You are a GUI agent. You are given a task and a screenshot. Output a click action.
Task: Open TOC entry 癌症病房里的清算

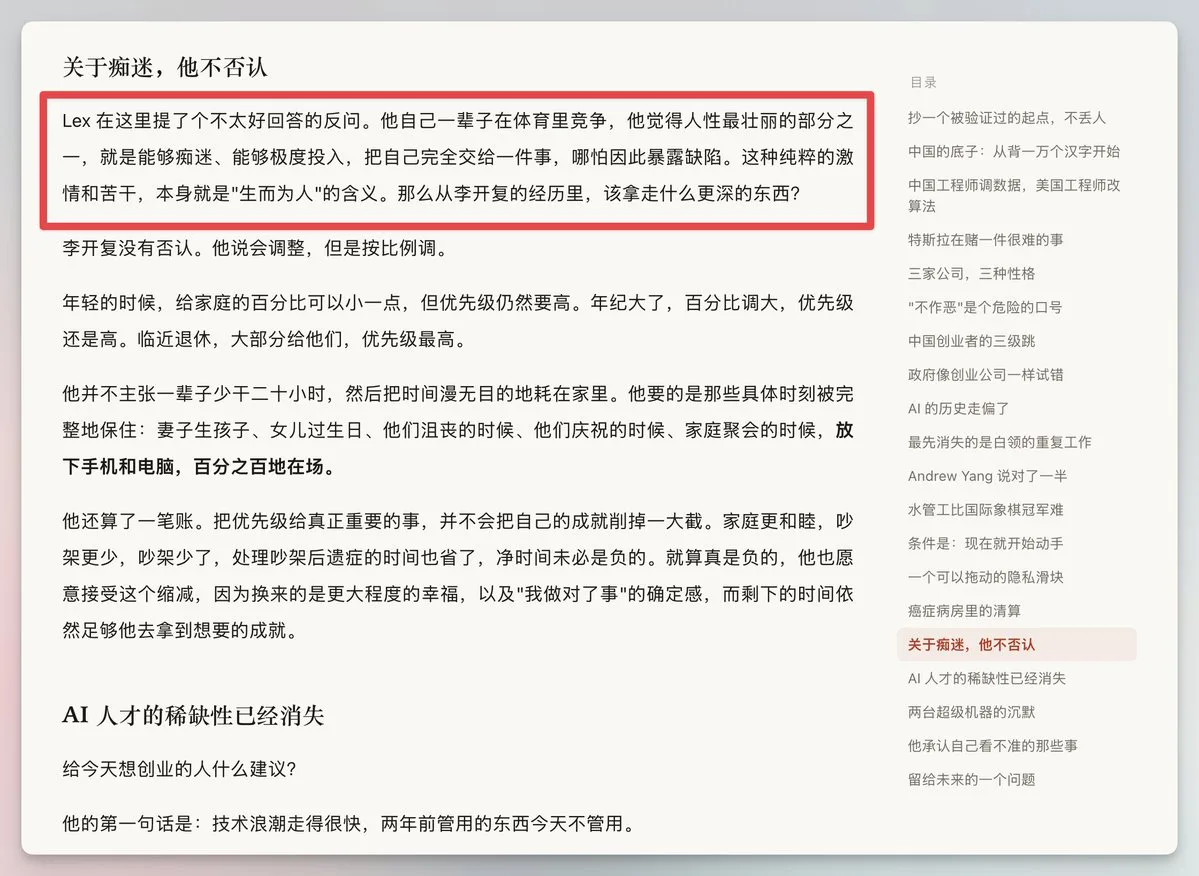coord(963,611)
